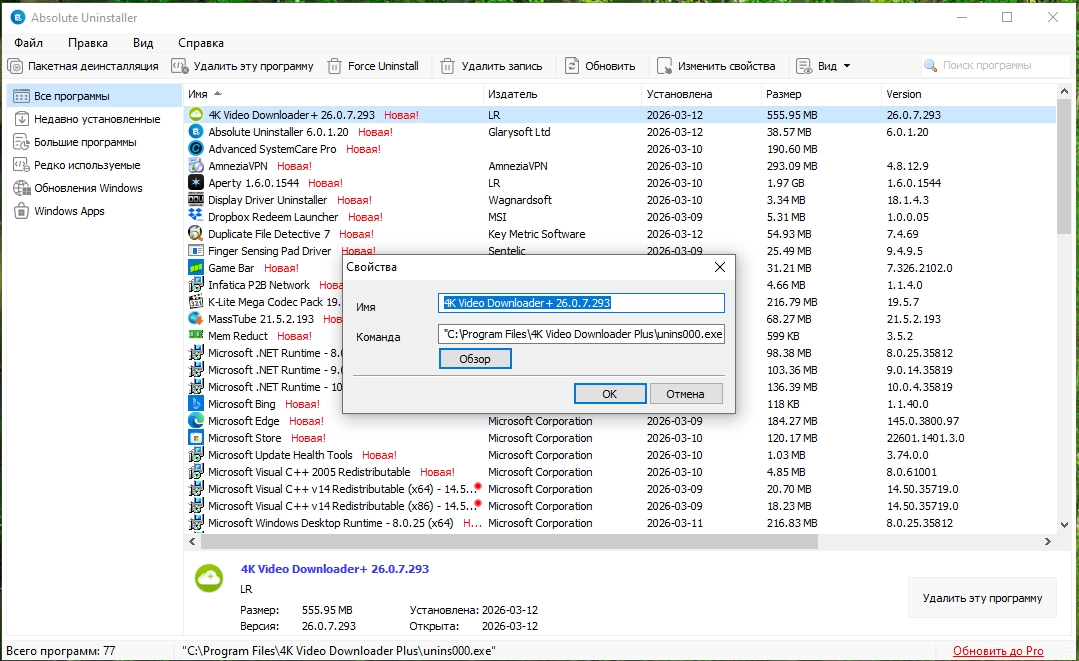This screenshot has width=1079, height=661.
Task: Click the Microsoft Edge icon
Action: (196, 421)
